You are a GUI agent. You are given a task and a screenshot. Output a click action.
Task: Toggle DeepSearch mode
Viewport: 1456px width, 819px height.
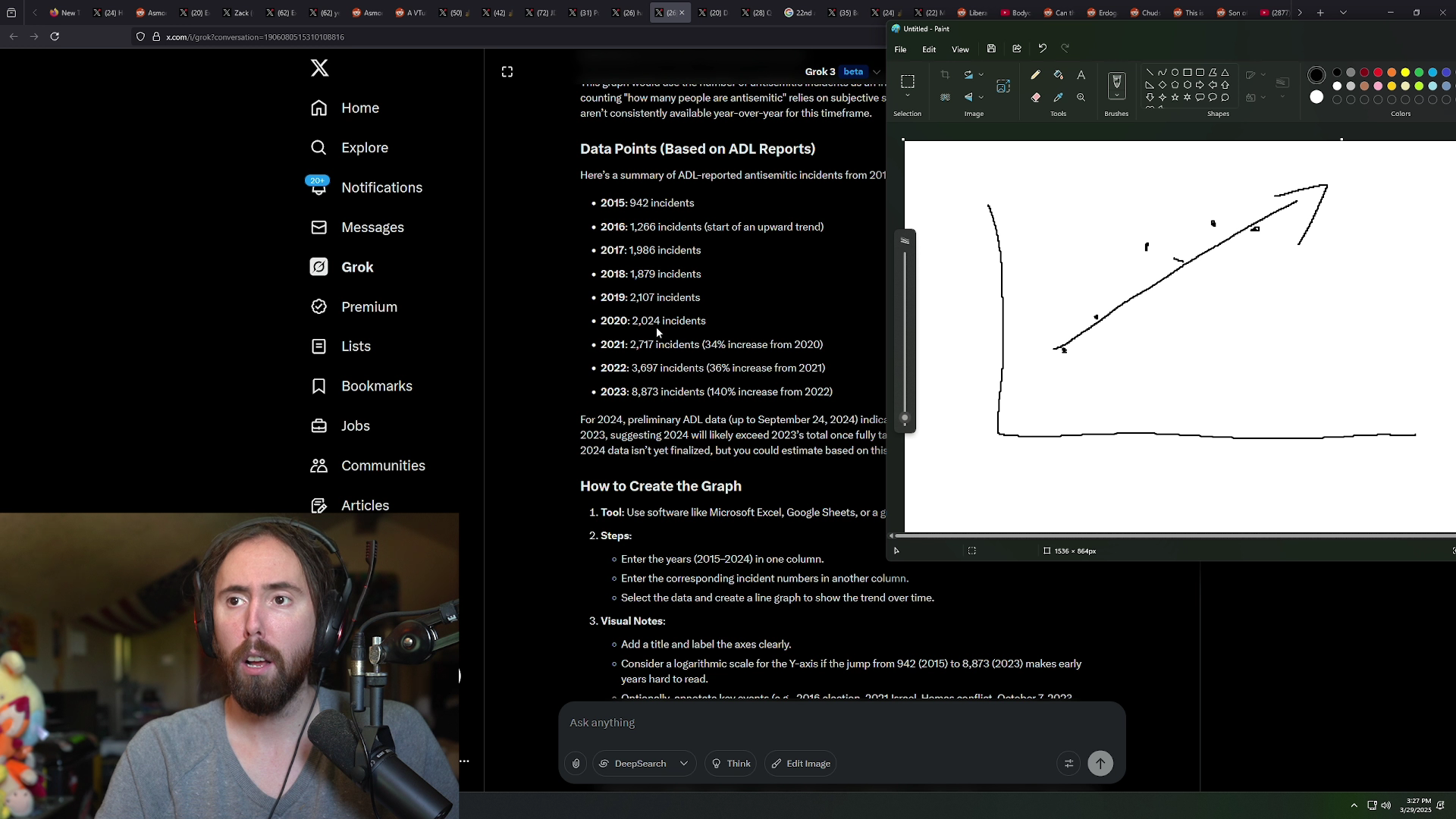[x=633, y=764]
